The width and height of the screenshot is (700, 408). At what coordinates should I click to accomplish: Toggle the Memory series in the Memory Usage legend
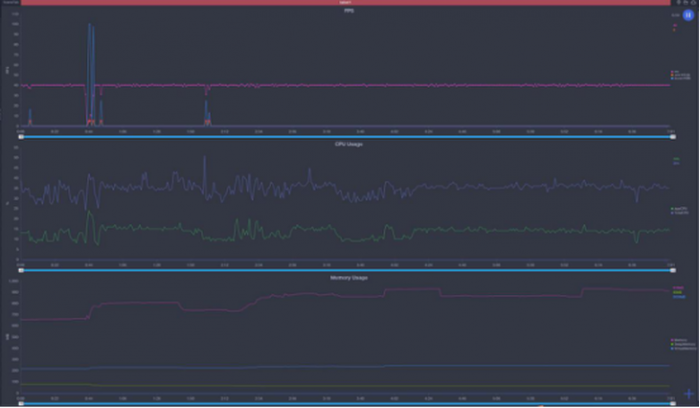pyautogui.click(x=676, y=340)
